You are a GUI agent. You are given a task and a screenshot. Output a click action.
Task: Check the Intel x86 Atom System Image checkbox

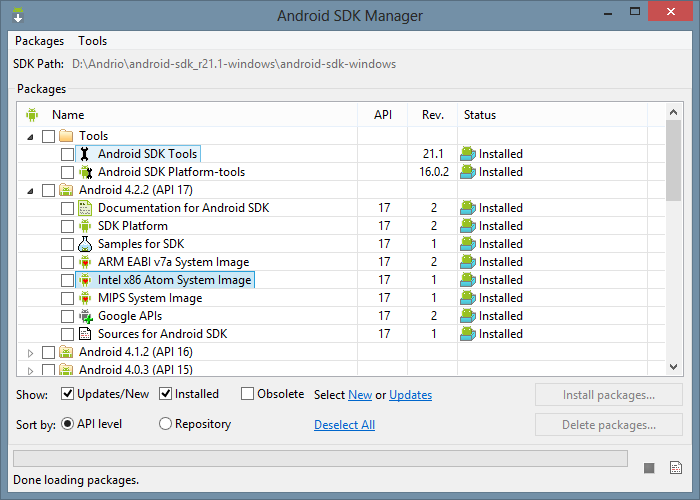(67, 280)
